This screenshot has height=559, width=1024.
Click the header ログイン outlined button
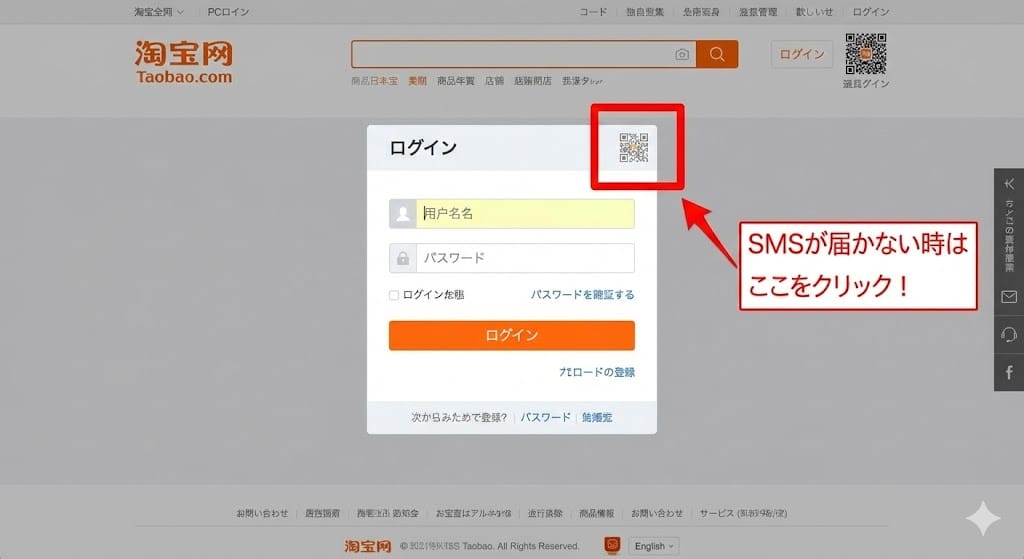tap(802, 54)
